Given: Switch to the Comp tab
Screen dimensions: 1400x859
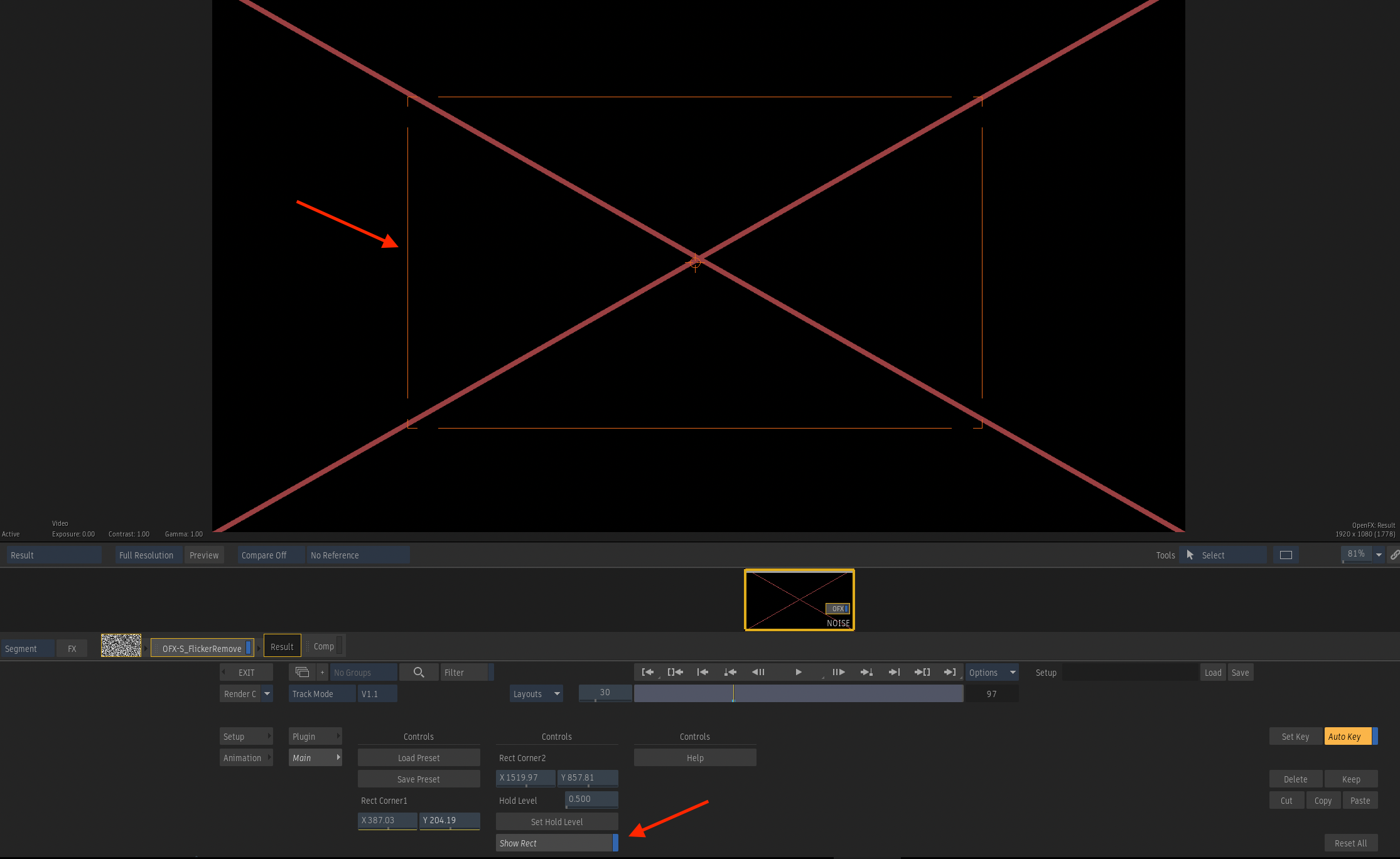Looking at the screenshot, I should 324,646.
